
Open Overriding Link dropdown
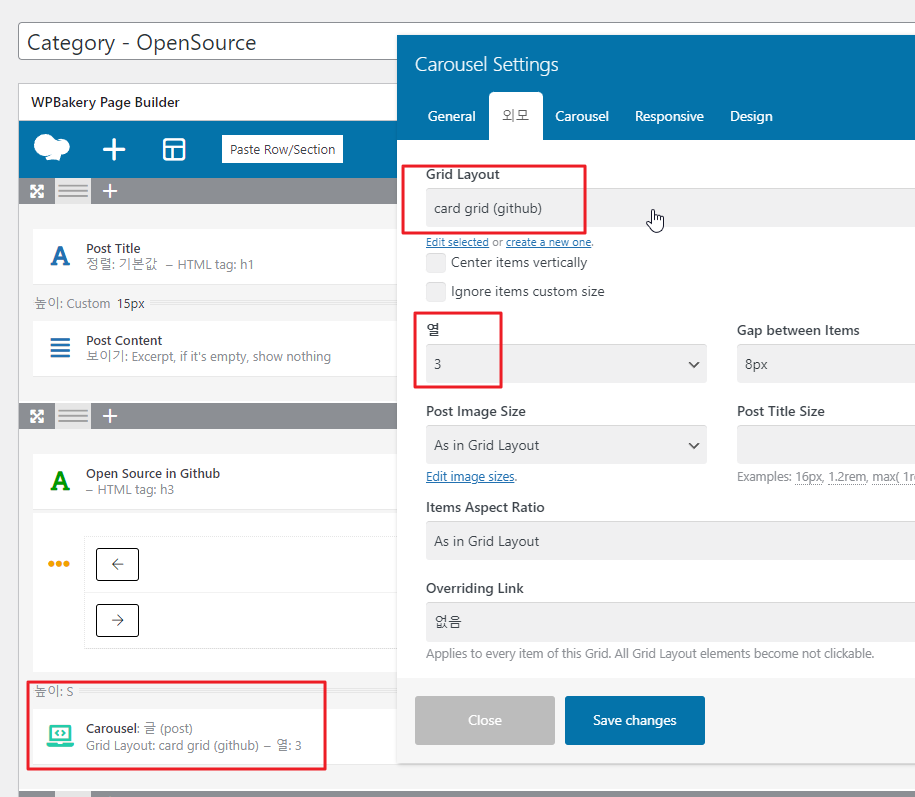pyautogui.click(x=670, y=622)
